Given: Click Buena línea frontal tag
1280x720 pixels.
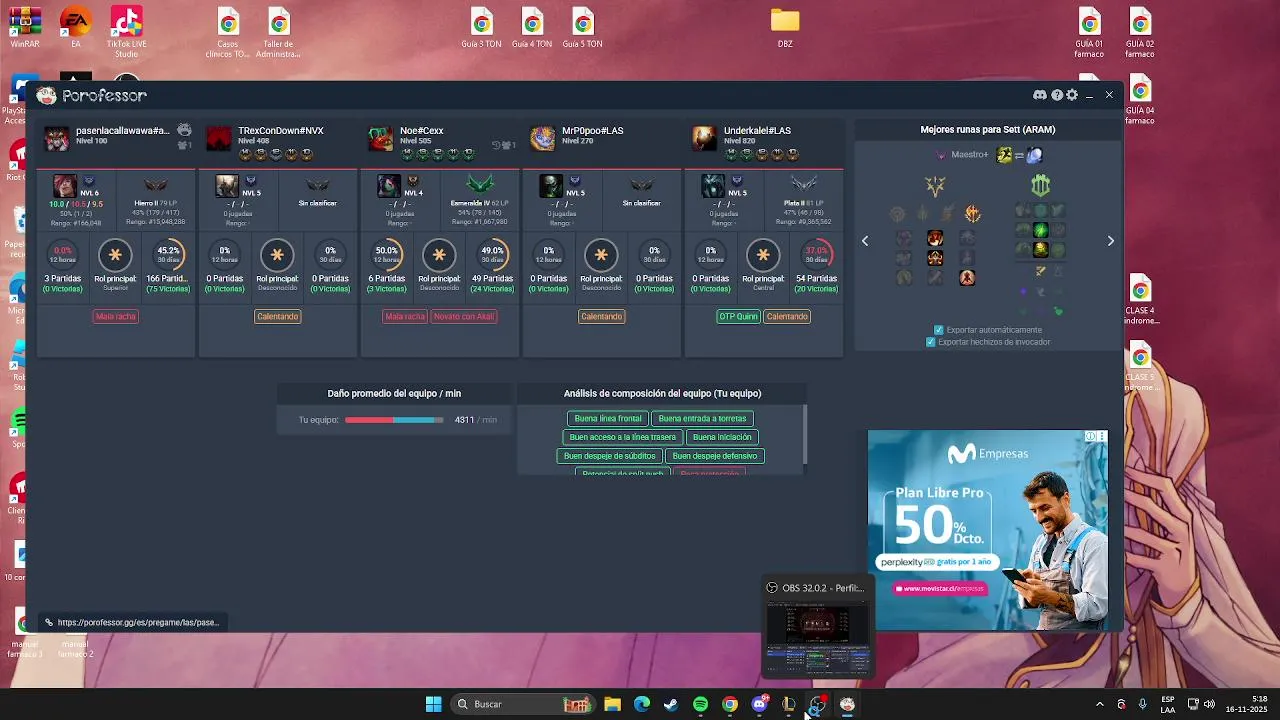Looking at the screenshot, I should [x=608, y=419].
